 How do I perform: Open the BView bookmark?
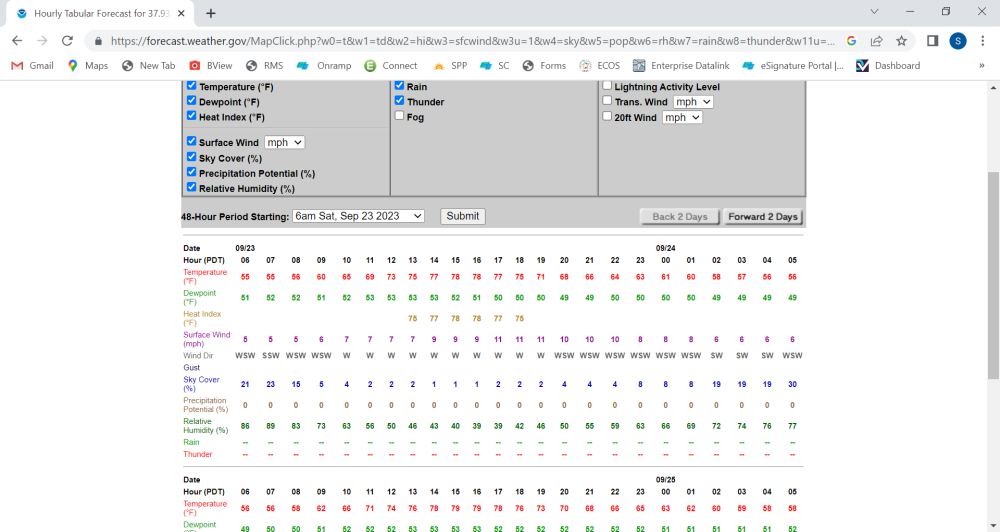211,66
